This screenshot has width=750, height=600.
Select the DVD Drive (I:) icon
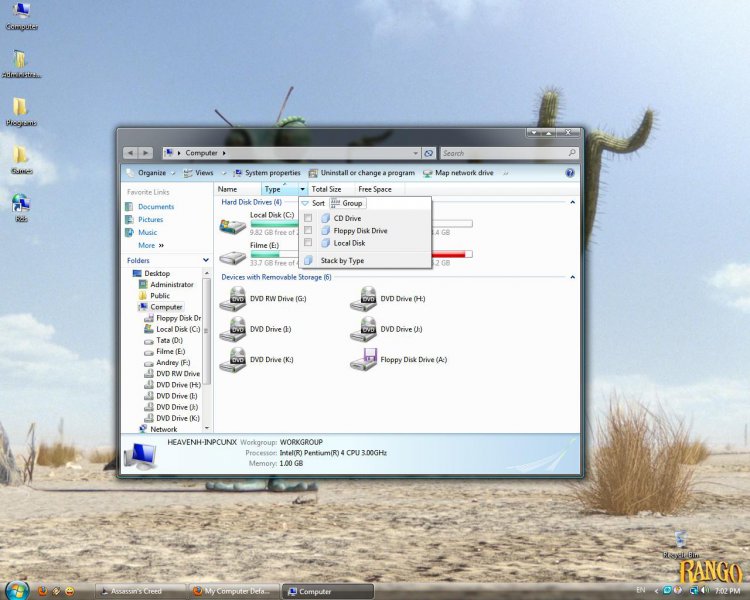point(232,329)
